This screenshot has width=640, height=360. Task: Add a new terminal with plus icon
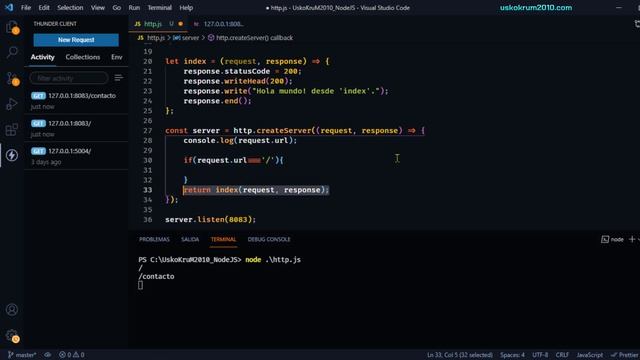(x=632, y=239)
